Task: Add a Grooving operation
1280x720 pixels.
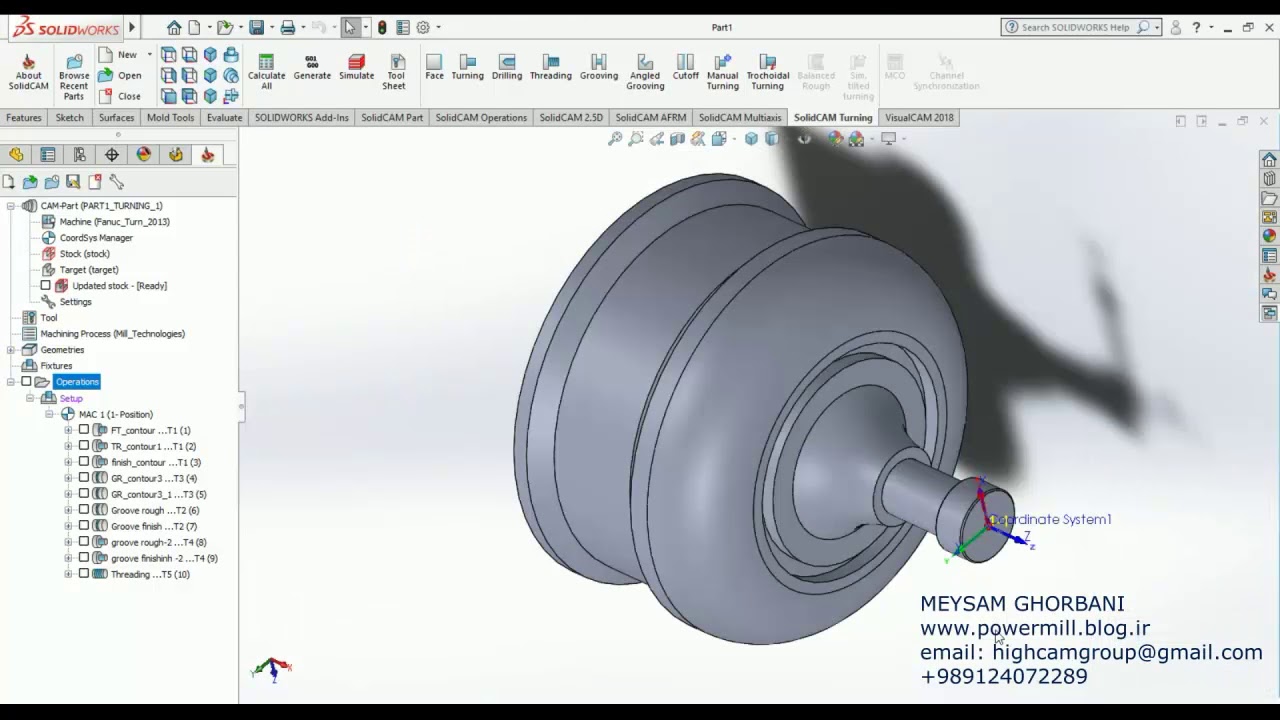Action: tap(599, 68)
